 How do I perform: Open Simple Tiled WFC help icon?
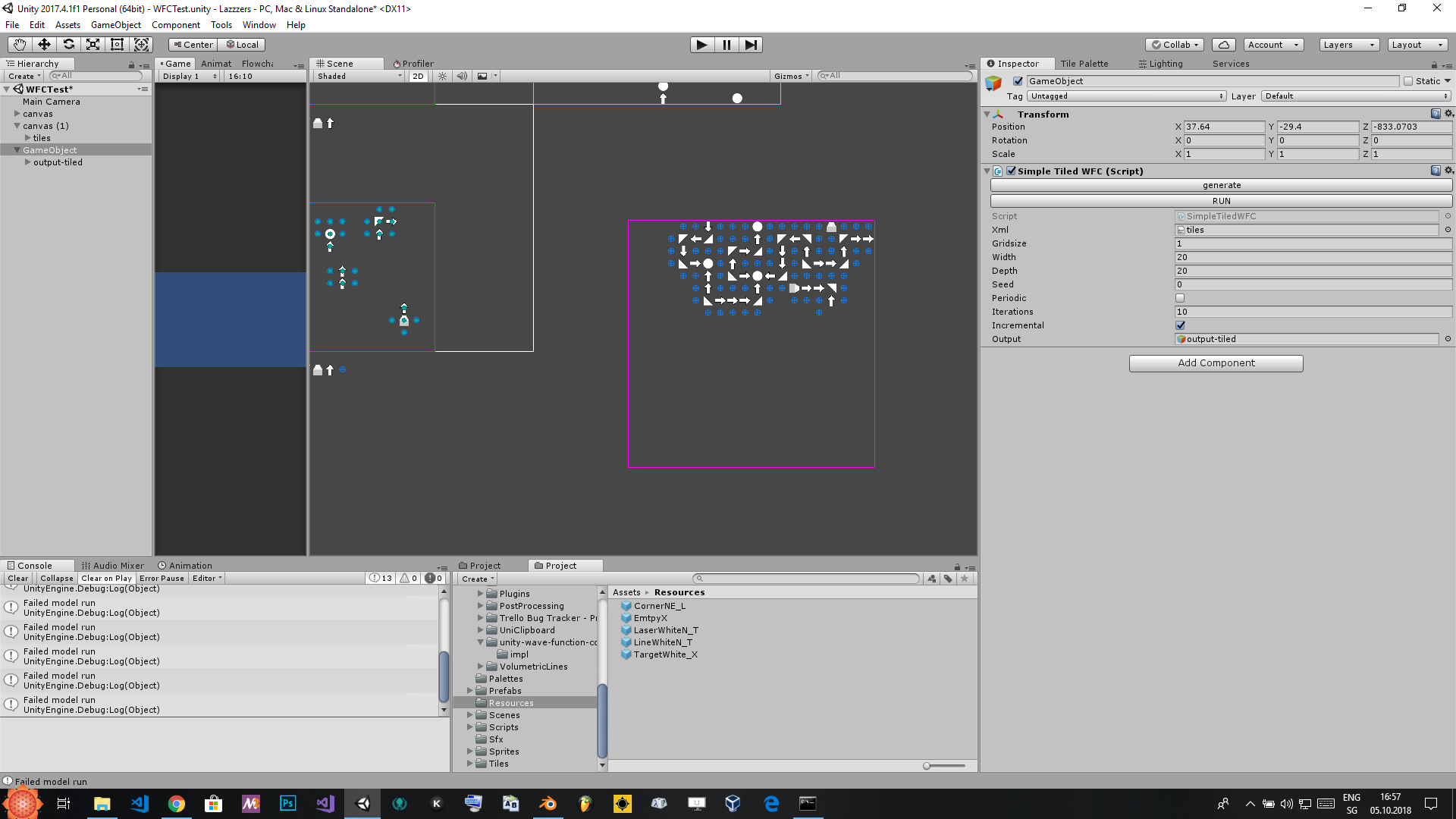click(1436, 171)
